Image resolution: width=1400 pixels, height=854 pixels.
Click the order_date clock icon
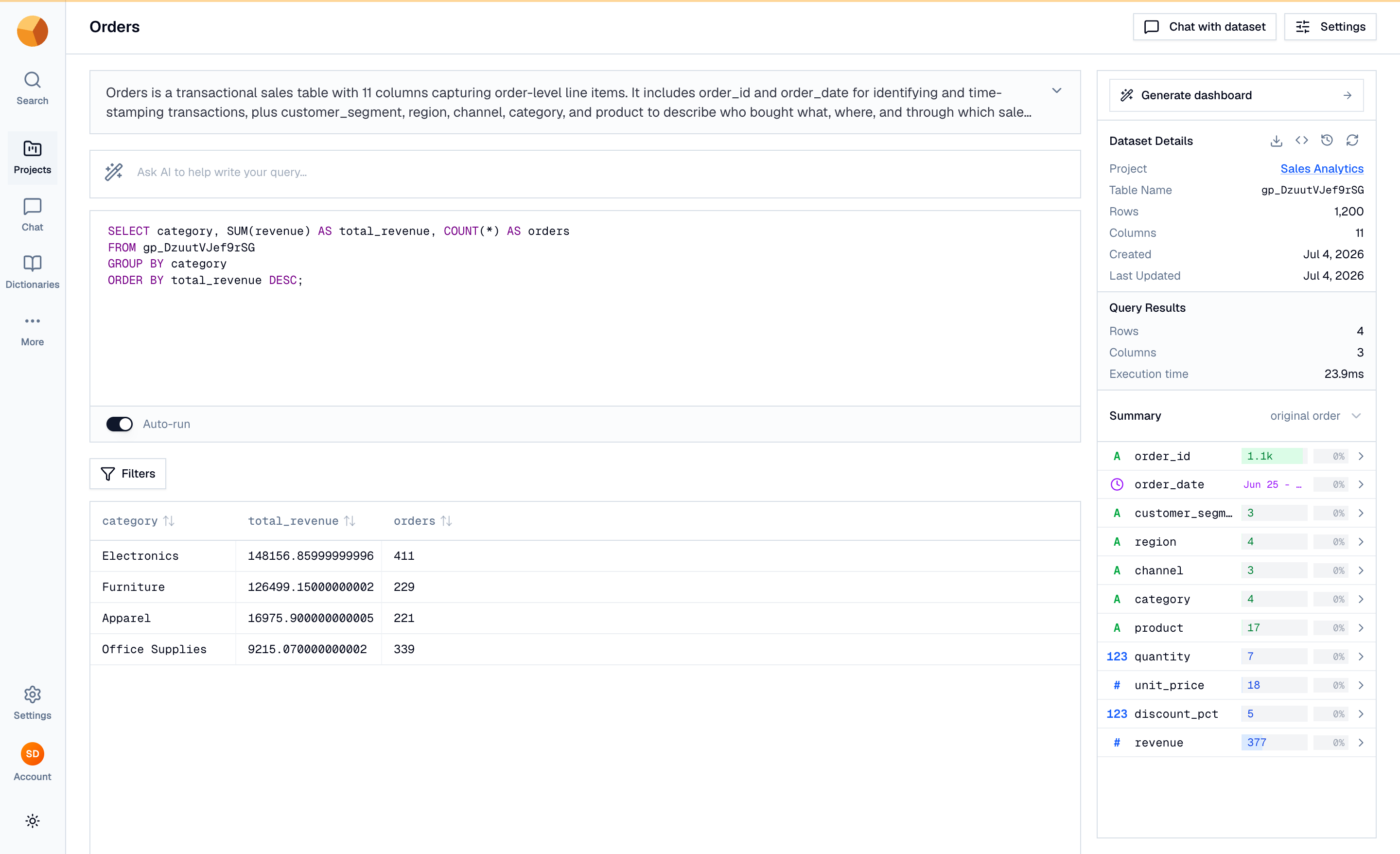(1117, 484)
